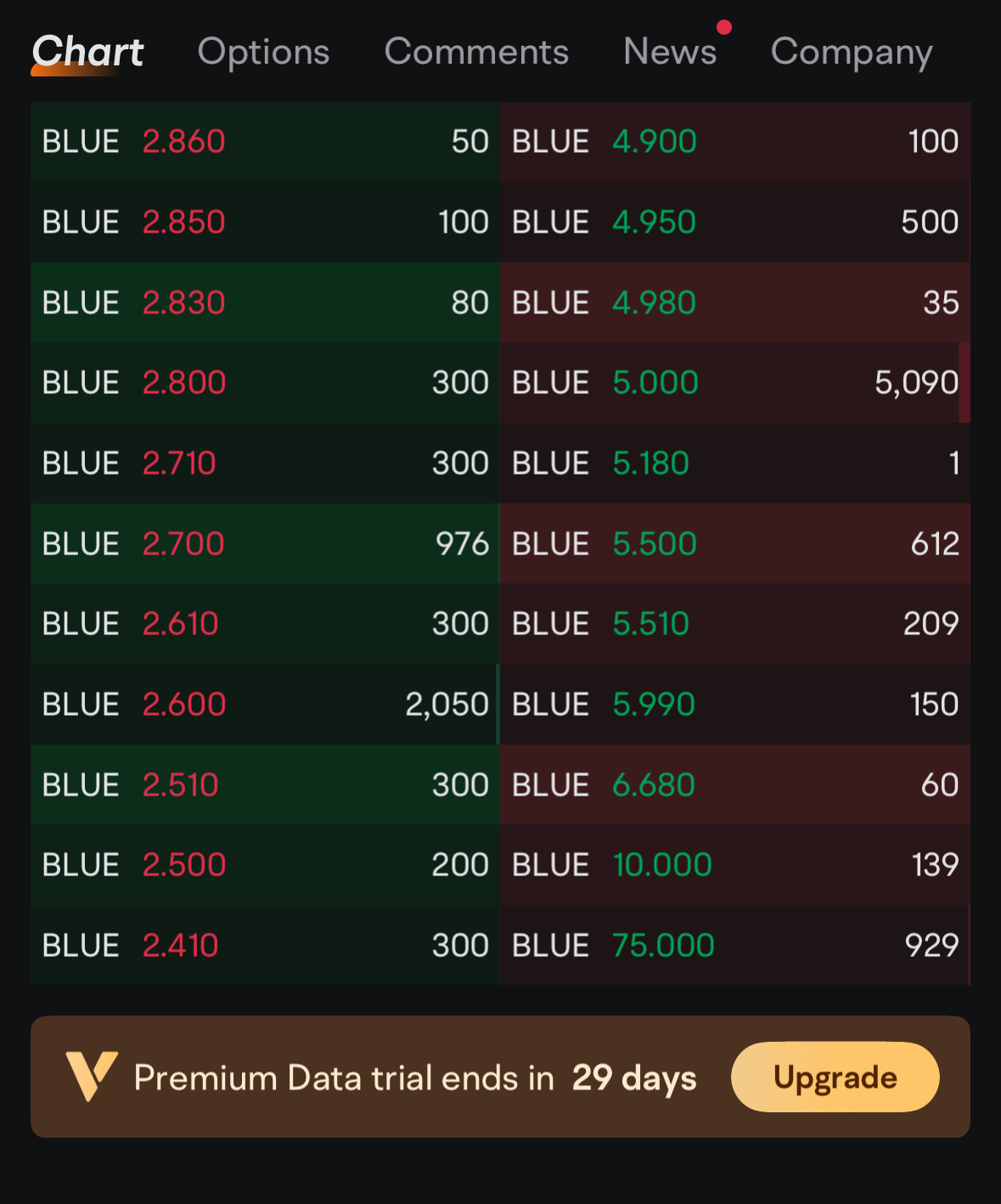Tap the ask price 10.000
This screenshot has height=1204, width=1001.
tap(662, 864)
